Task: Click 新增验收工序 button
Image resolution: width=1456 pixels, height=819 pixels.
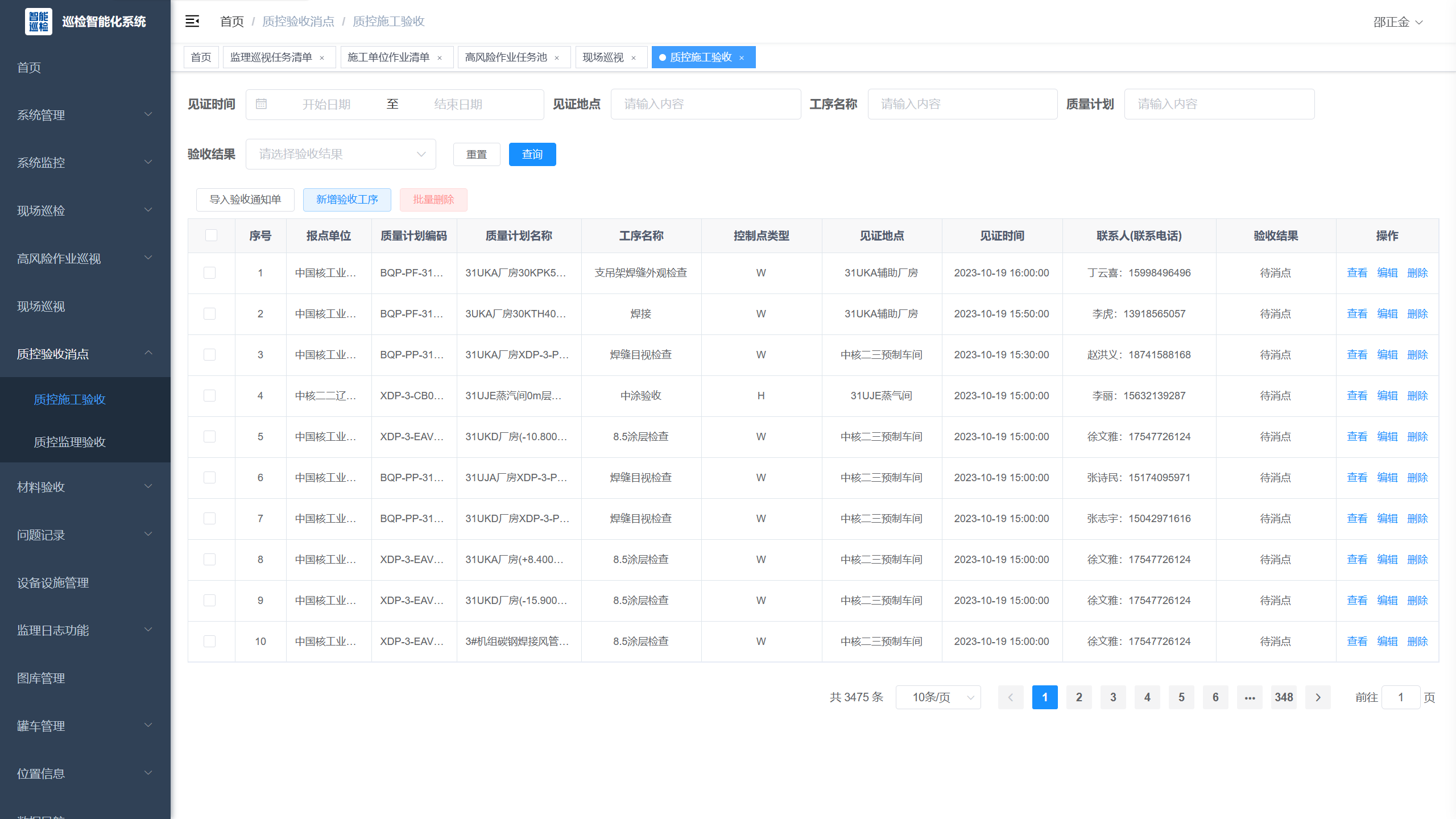Action: 347,200
